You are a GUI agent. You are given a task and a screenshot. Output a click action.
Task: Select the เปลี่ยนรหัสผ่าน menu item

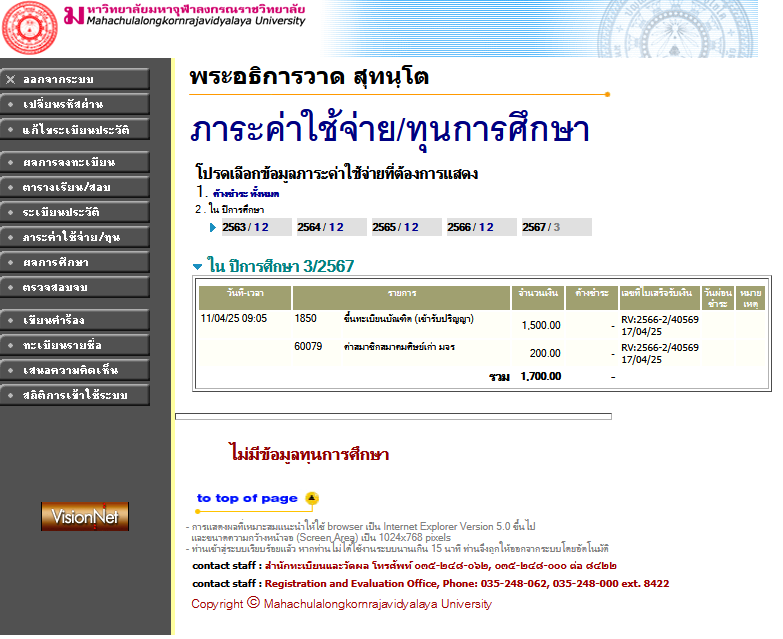pyautogui.click(x=75, y=104)
